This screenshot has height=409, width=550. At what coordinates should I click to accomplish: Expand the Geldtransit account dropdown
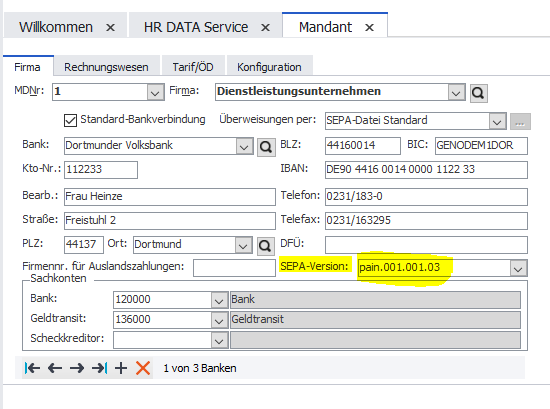[x=219, y=320]
